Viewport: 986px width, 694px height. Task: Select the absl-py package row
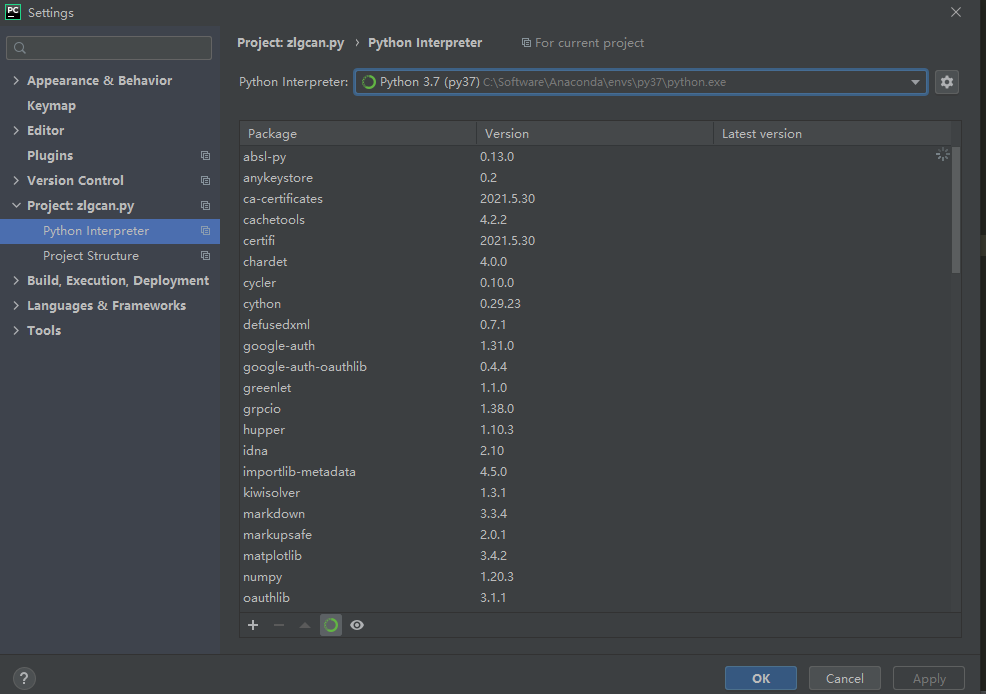(595, 157)
